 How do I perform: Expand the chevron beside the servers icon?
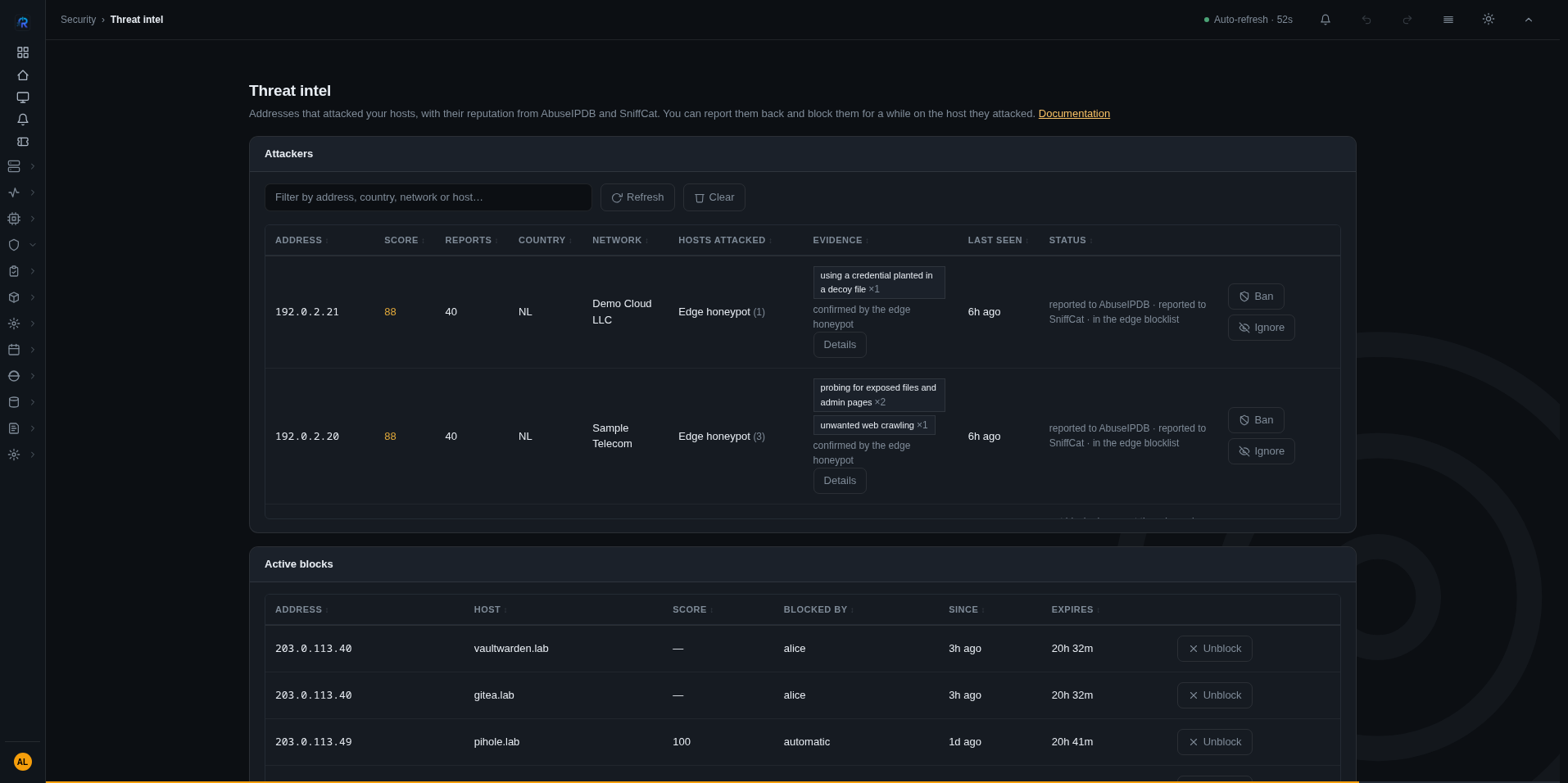[33, 166]
